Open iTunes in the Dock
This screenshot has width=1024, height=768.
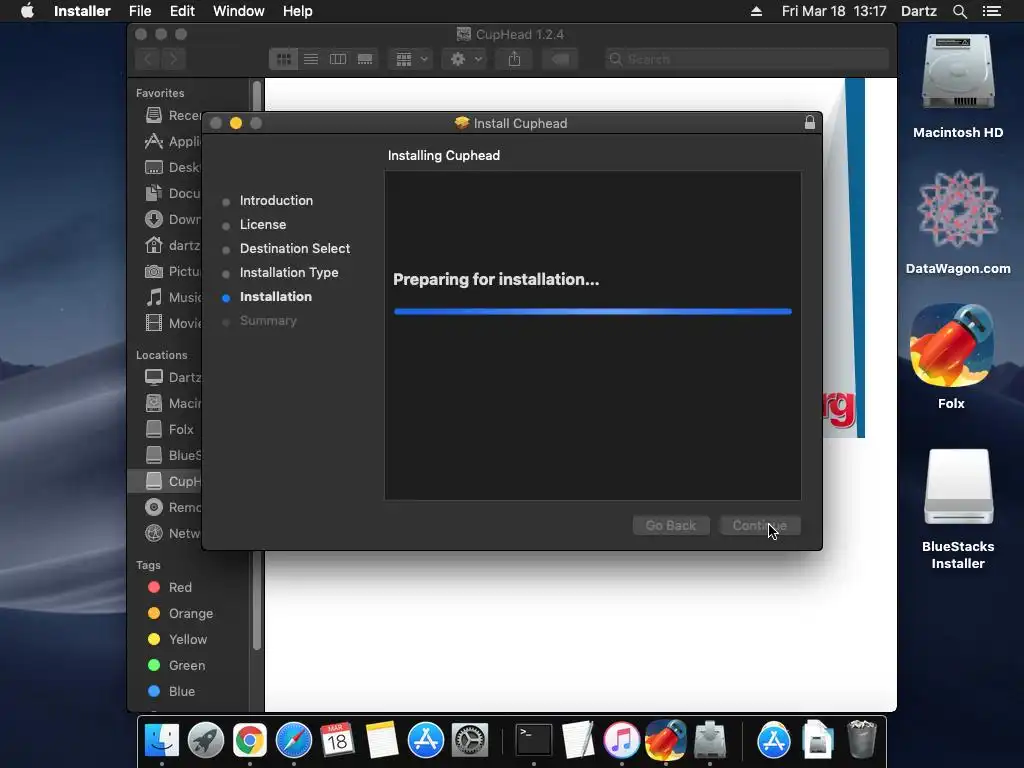click(621, 741)
